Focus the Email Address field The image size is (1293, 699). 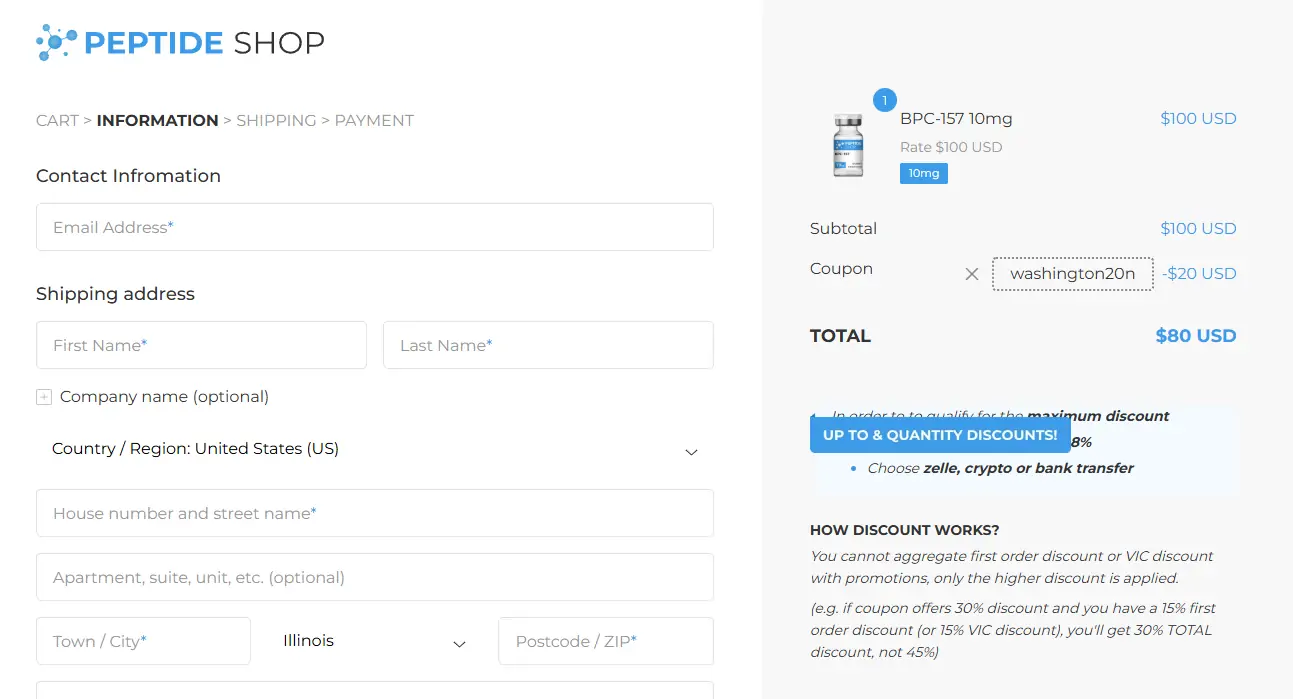[x=375, y=227]
